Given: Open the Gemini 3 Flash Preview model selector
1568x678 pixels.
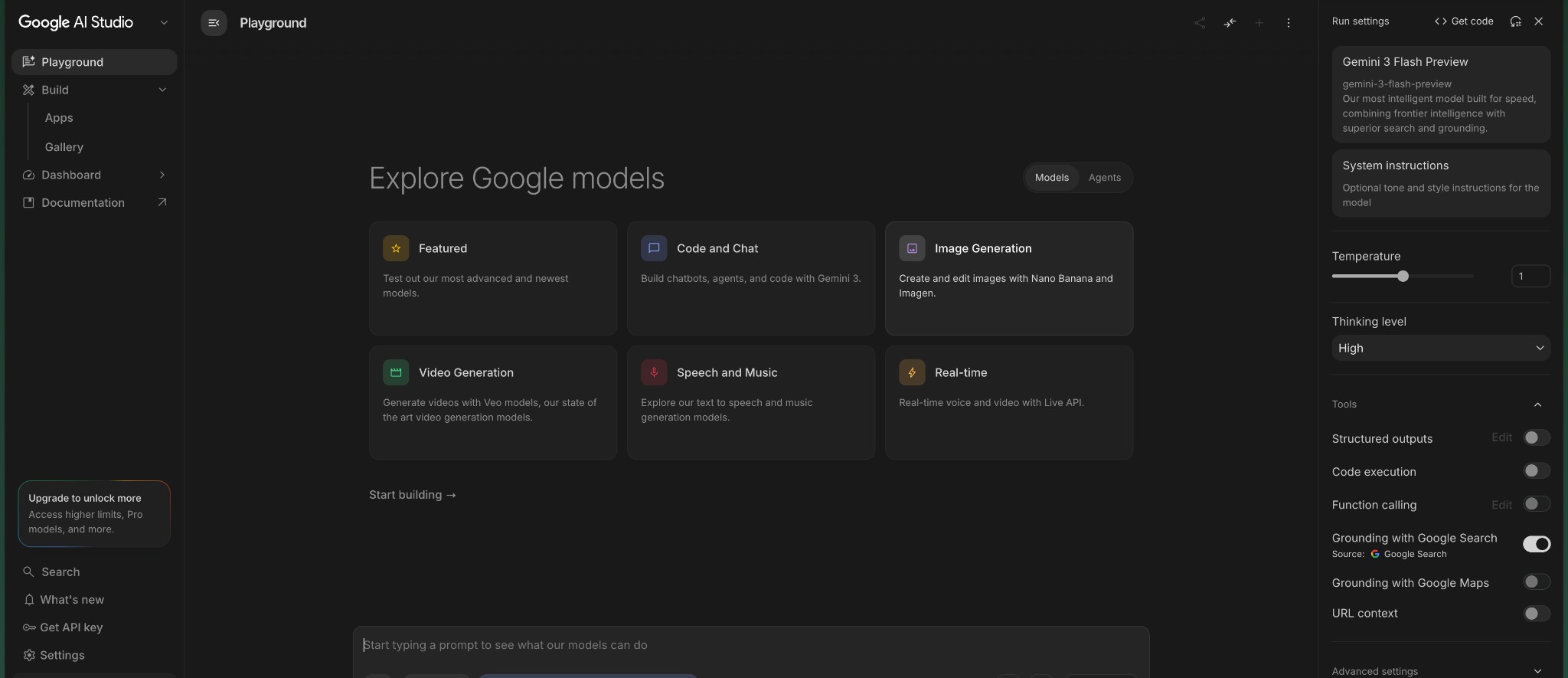Looking at the screenshot, I should click(x=1441, y=94).
